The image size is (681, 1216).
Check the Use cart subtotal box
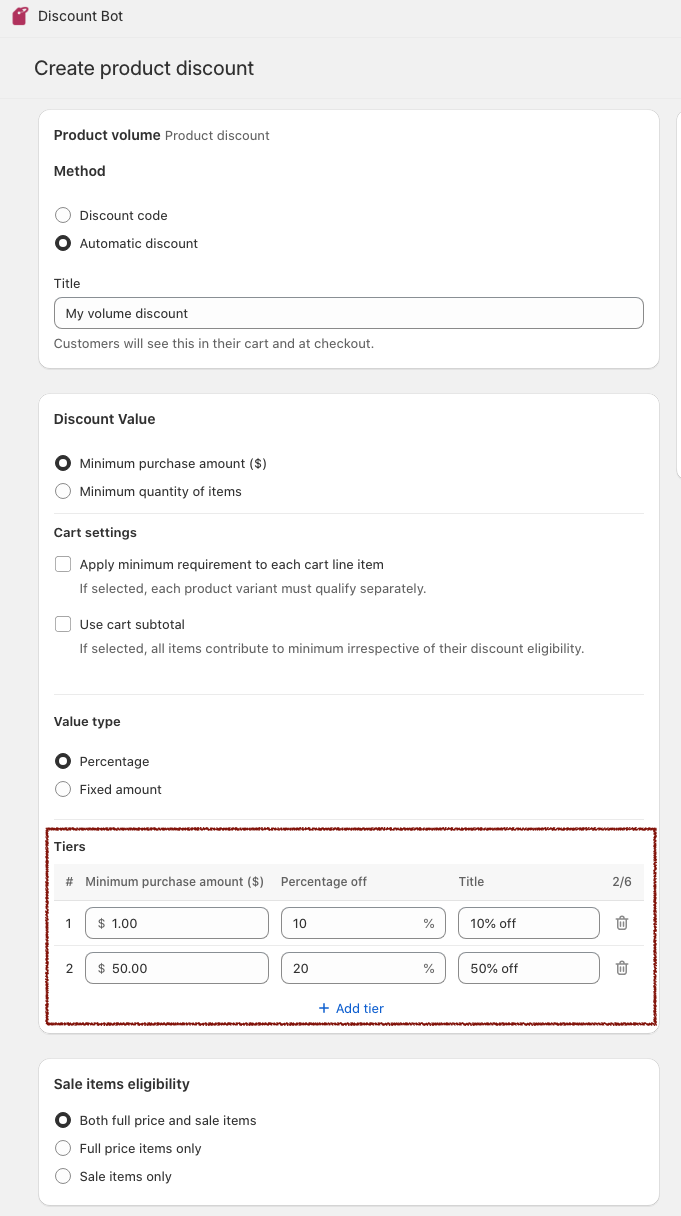pos(63,624)
